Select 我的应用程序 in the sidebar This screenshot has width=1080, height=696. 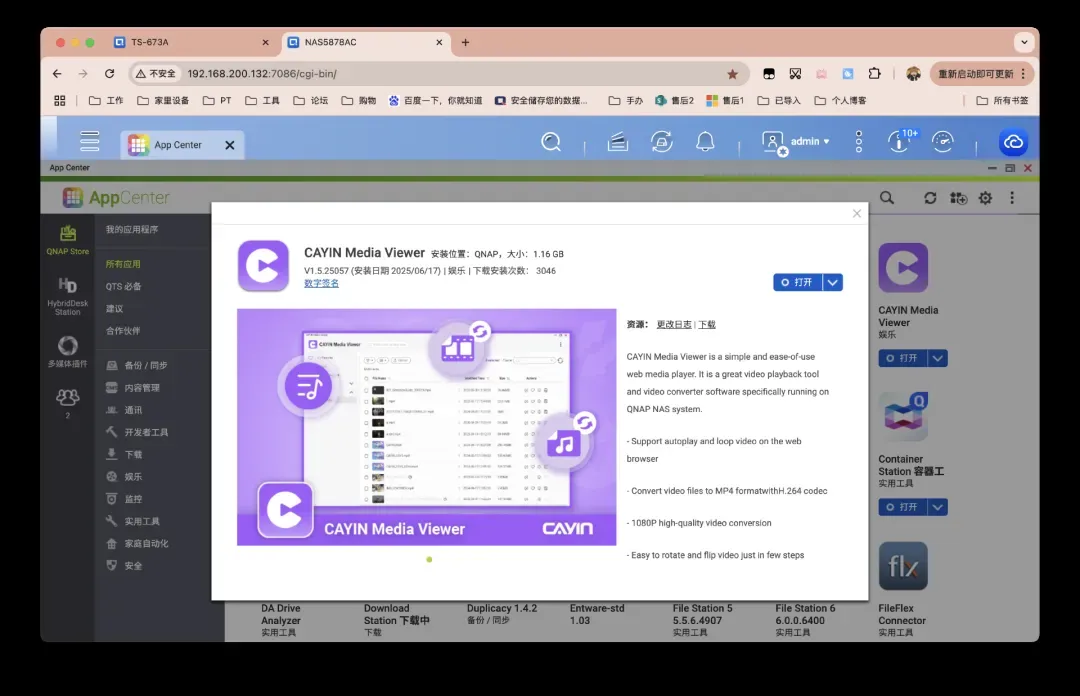[132, 230]
